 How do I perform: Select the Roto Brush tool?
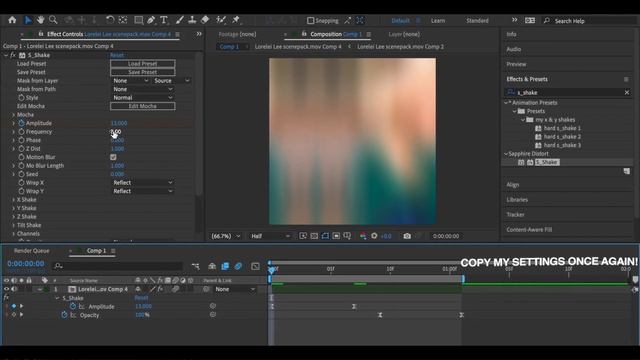(x=221, y=20)
